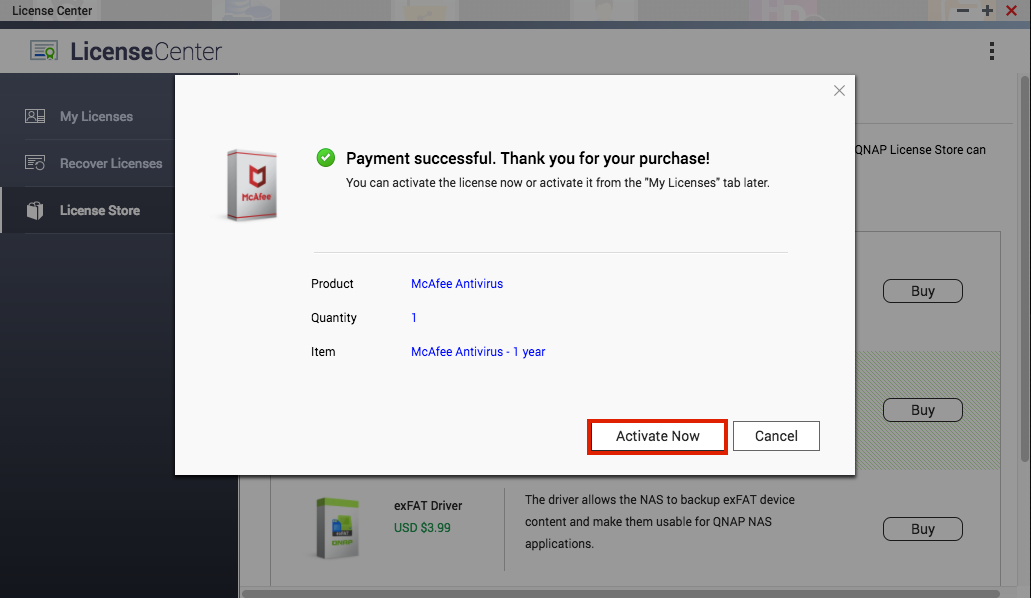Image resolution: width=1031 pixels, height=598 pixels.
Task: Click the McAfee Antivirus product value
Action: coord(457,284)
